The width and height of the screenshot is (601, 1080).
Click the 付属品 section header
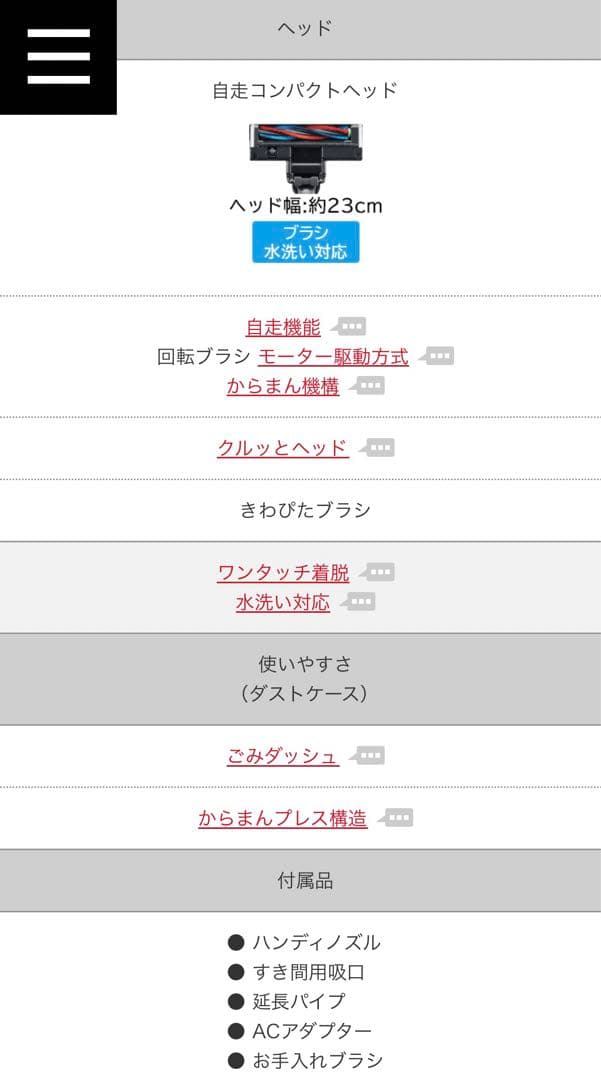305,881
